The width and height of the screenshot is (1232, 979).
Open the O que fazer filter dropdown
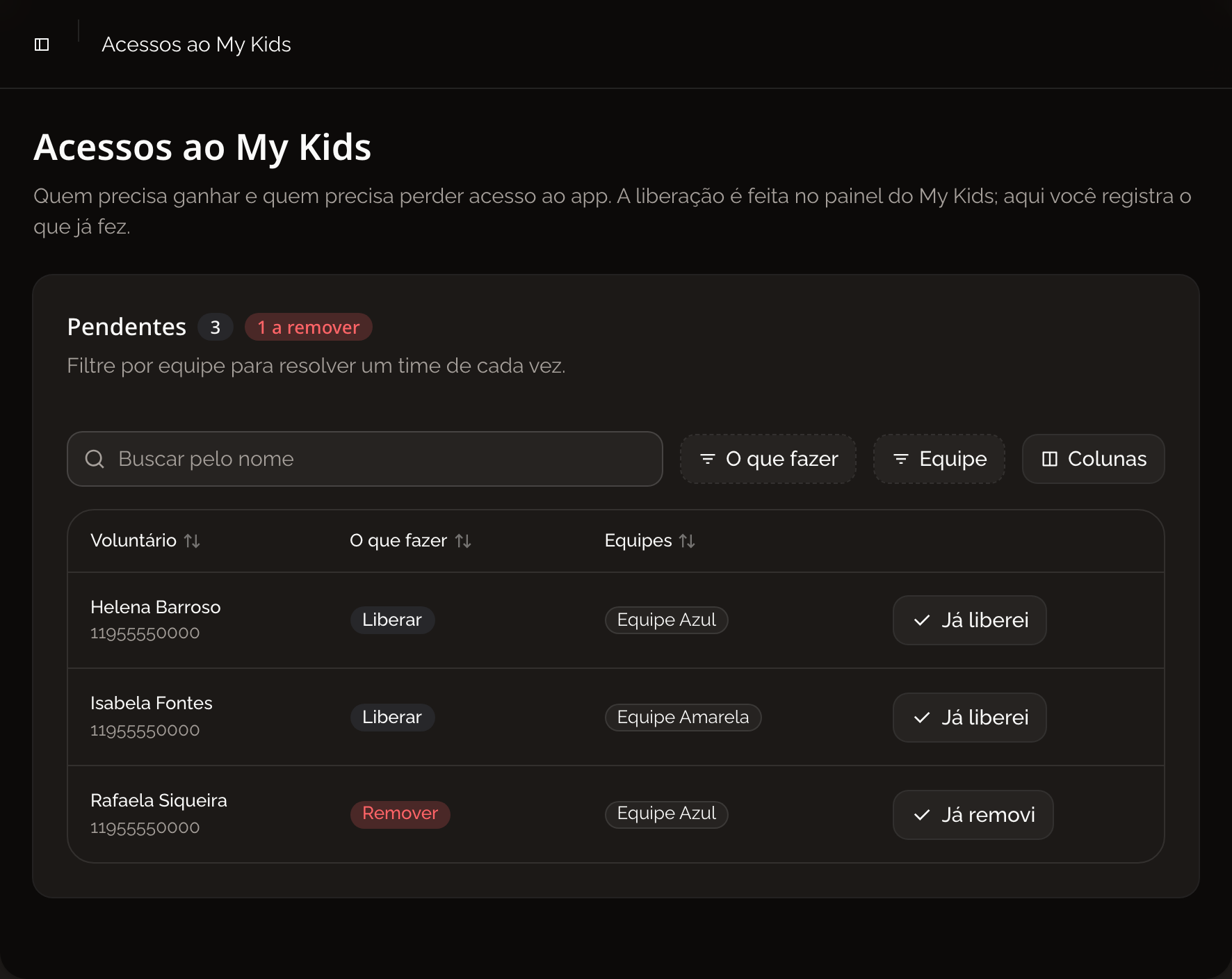pyautogui.click(x=768, y=459)
